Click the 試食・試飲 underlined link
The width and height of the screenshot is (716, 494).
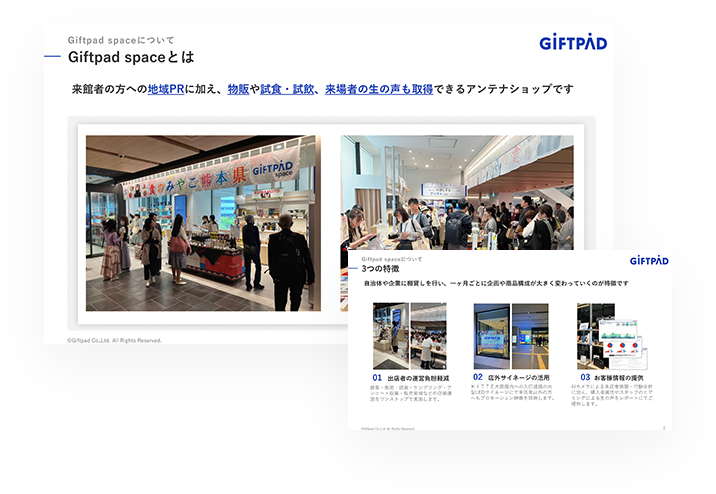pyautogui.click(x=286, y=90)
